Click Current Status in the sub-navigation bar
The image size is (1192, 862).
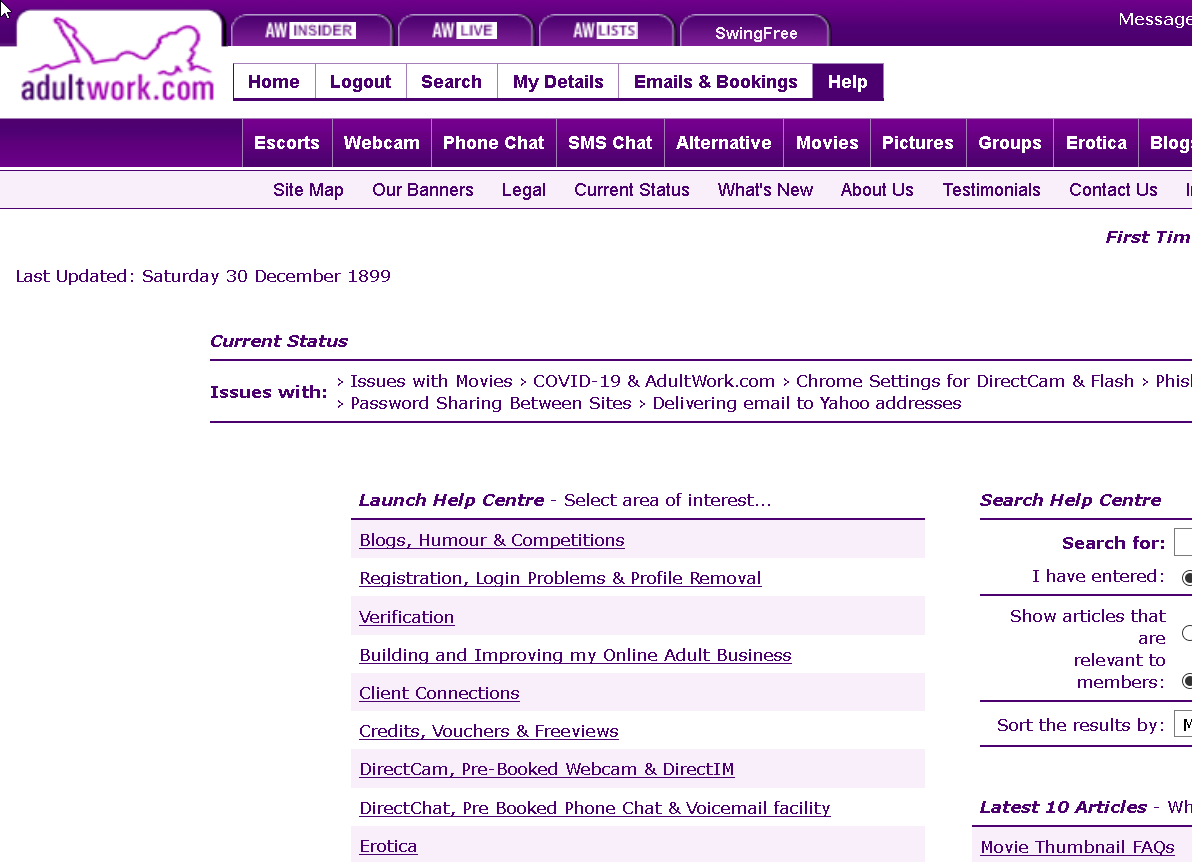pos(632,190)
